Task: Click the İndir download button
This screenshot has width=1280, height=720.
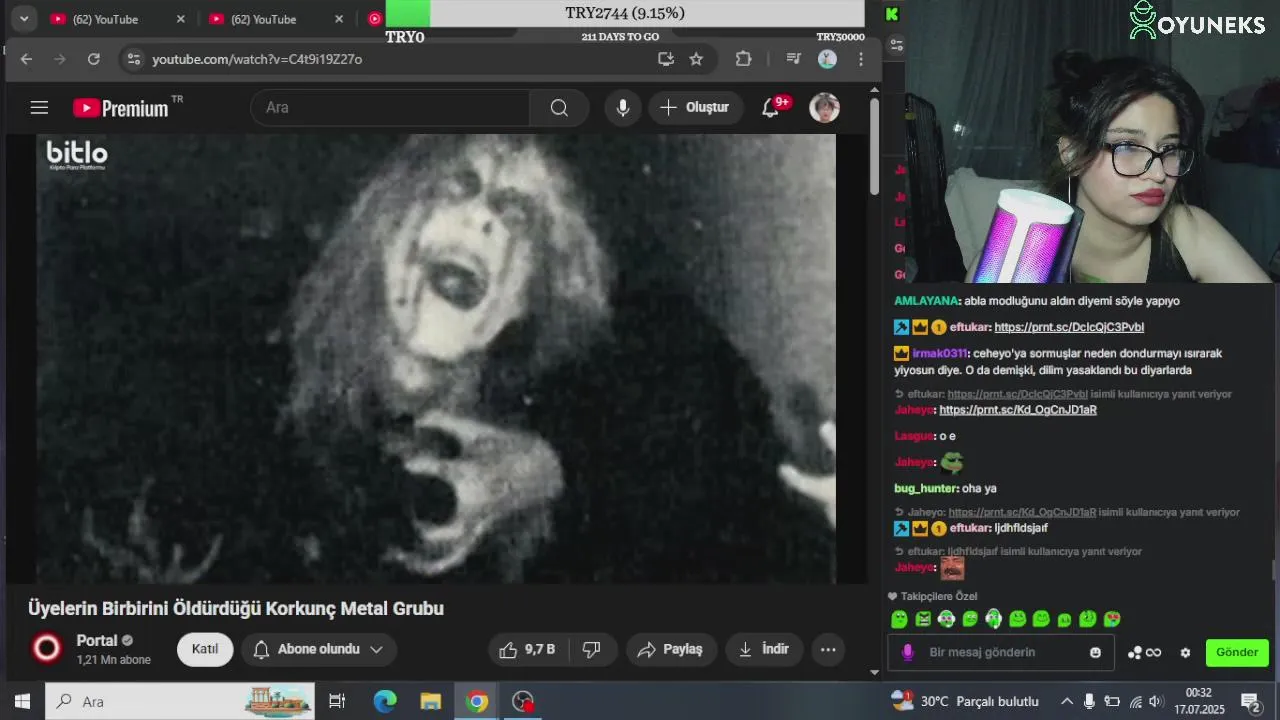Action: (764, 650)
